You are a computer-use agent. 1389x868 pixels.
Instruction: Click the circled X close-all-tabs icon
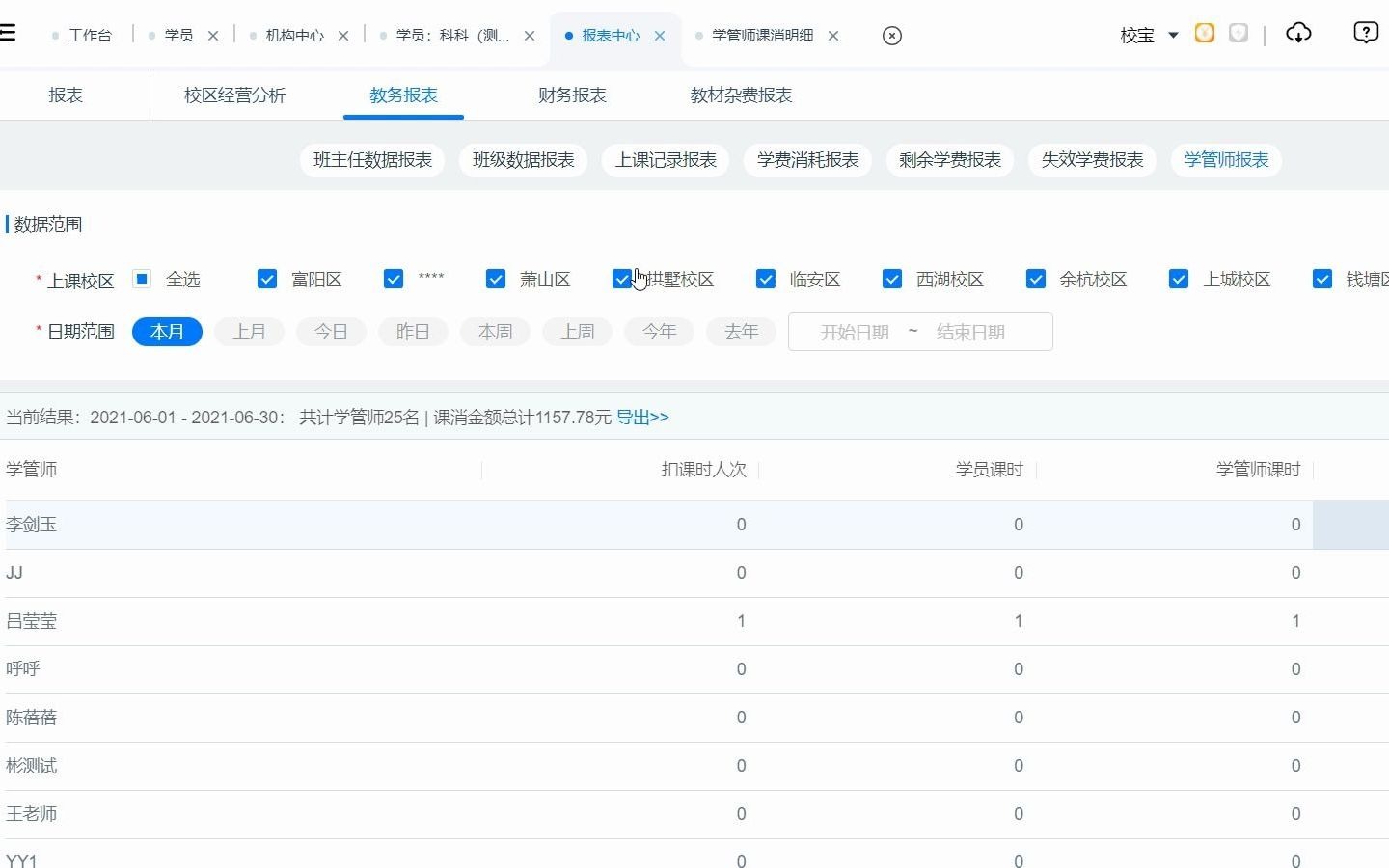tap(892, 36)
